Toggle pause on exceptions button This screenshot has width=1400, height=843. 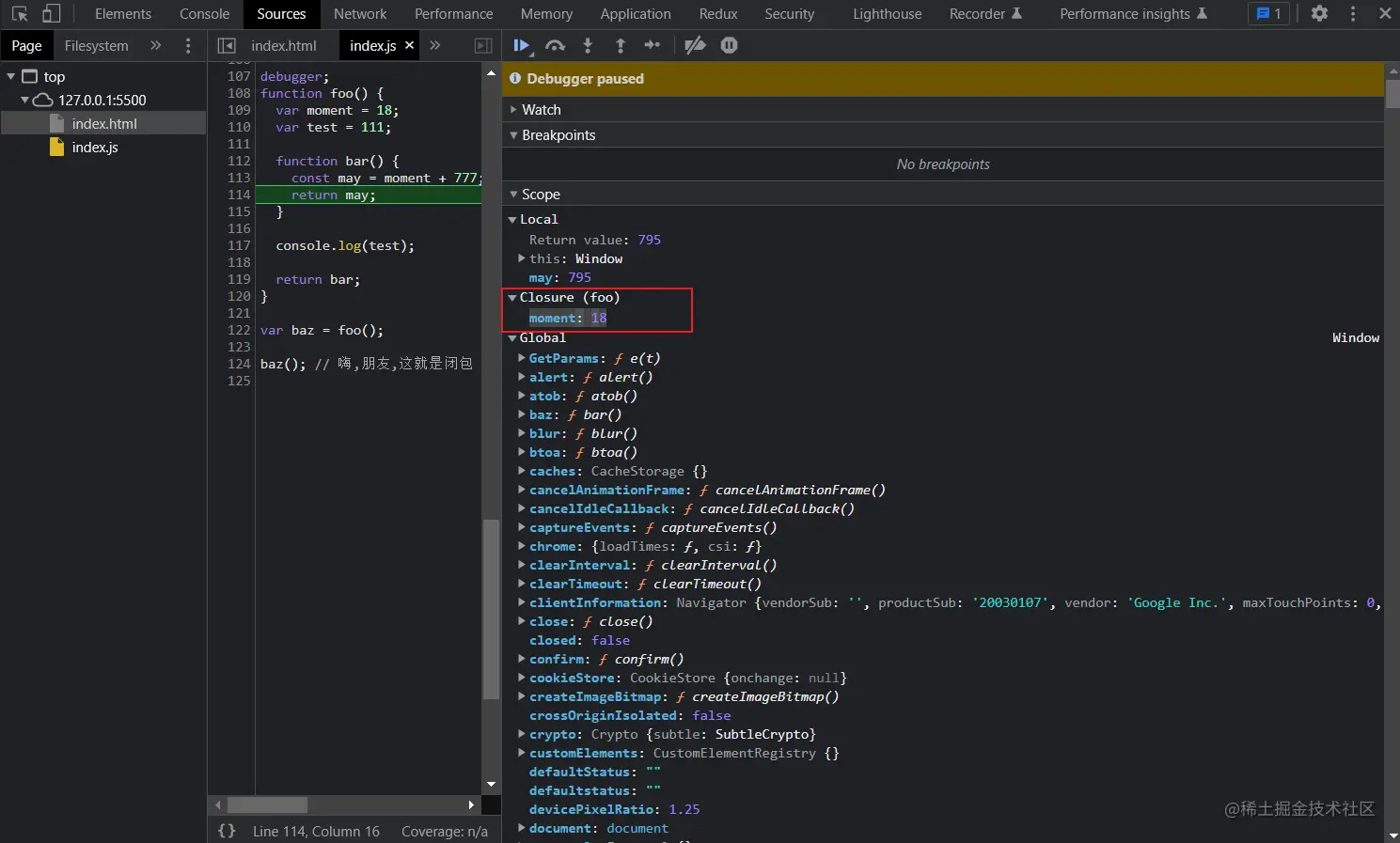point(729,45)
